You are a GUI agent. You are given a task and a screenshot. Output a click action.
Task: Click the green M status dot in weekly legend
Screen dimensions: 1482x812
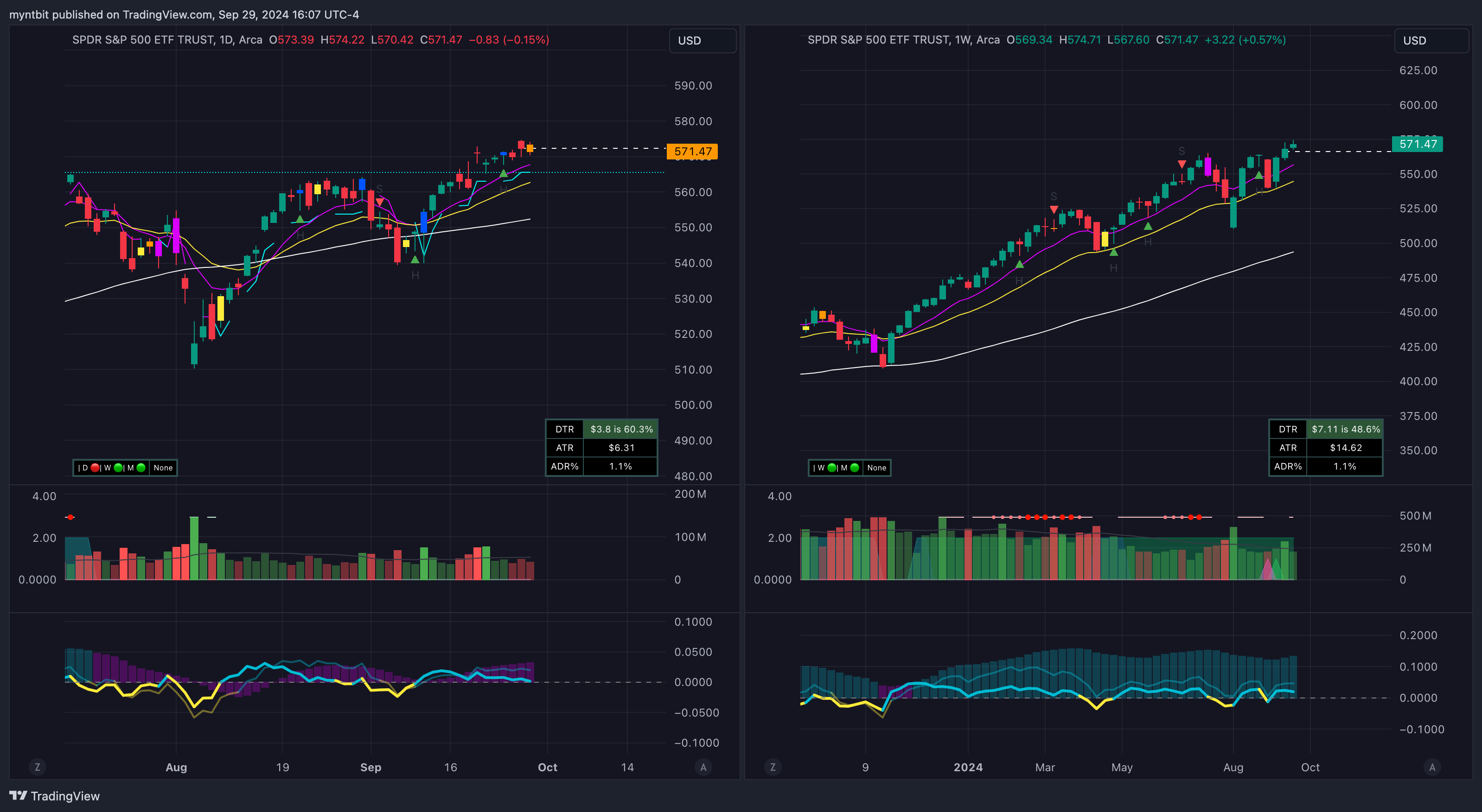tap(854, 468)
